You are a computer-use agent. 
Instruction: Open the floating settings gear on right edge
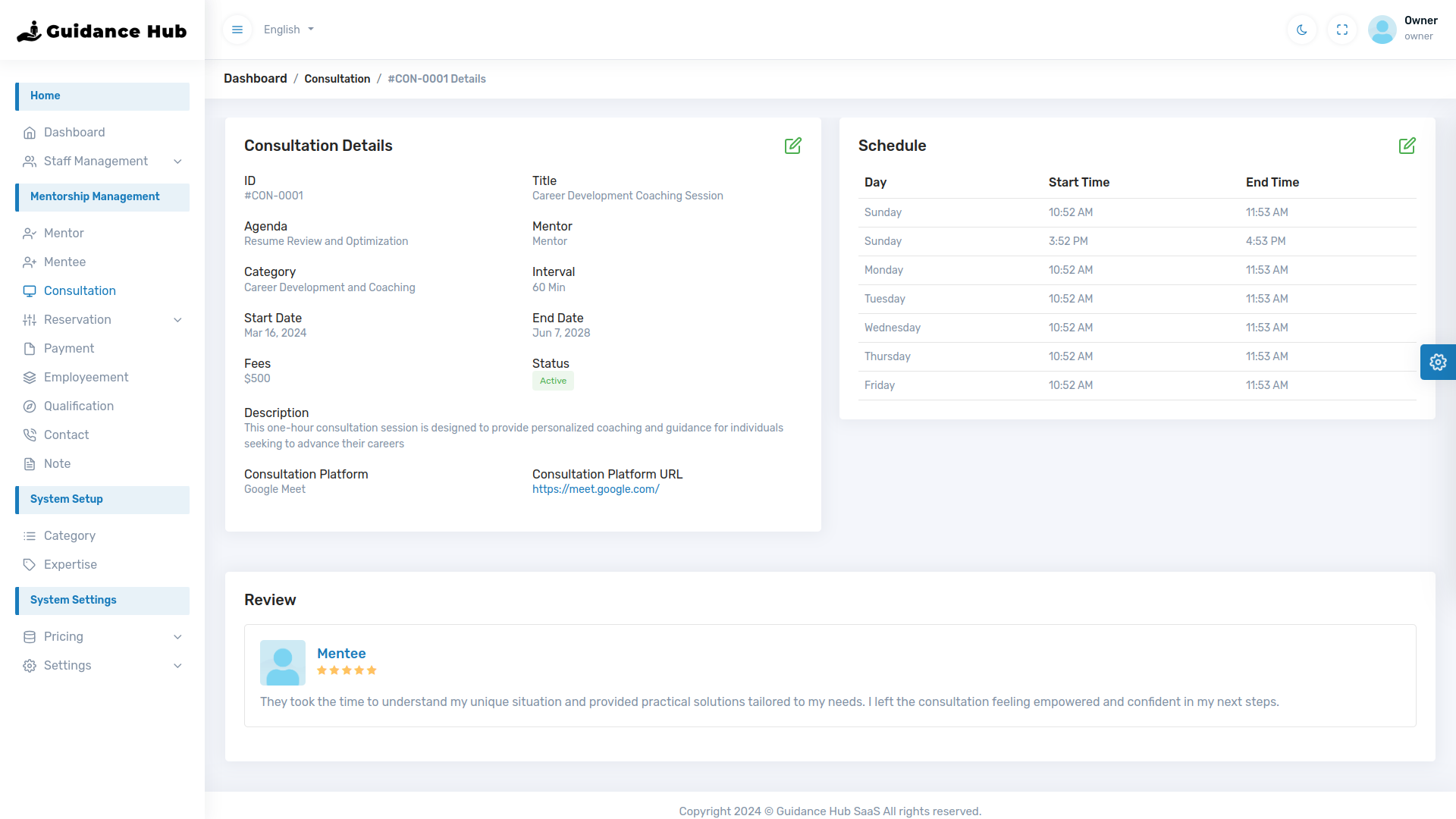[1438, 362]
